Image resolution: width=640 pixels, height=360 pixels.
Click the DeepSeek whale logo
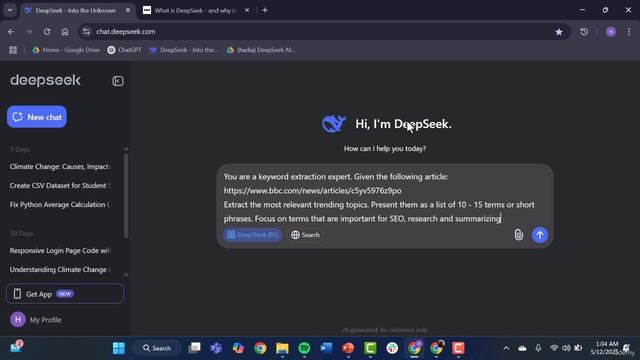point(334,124)
